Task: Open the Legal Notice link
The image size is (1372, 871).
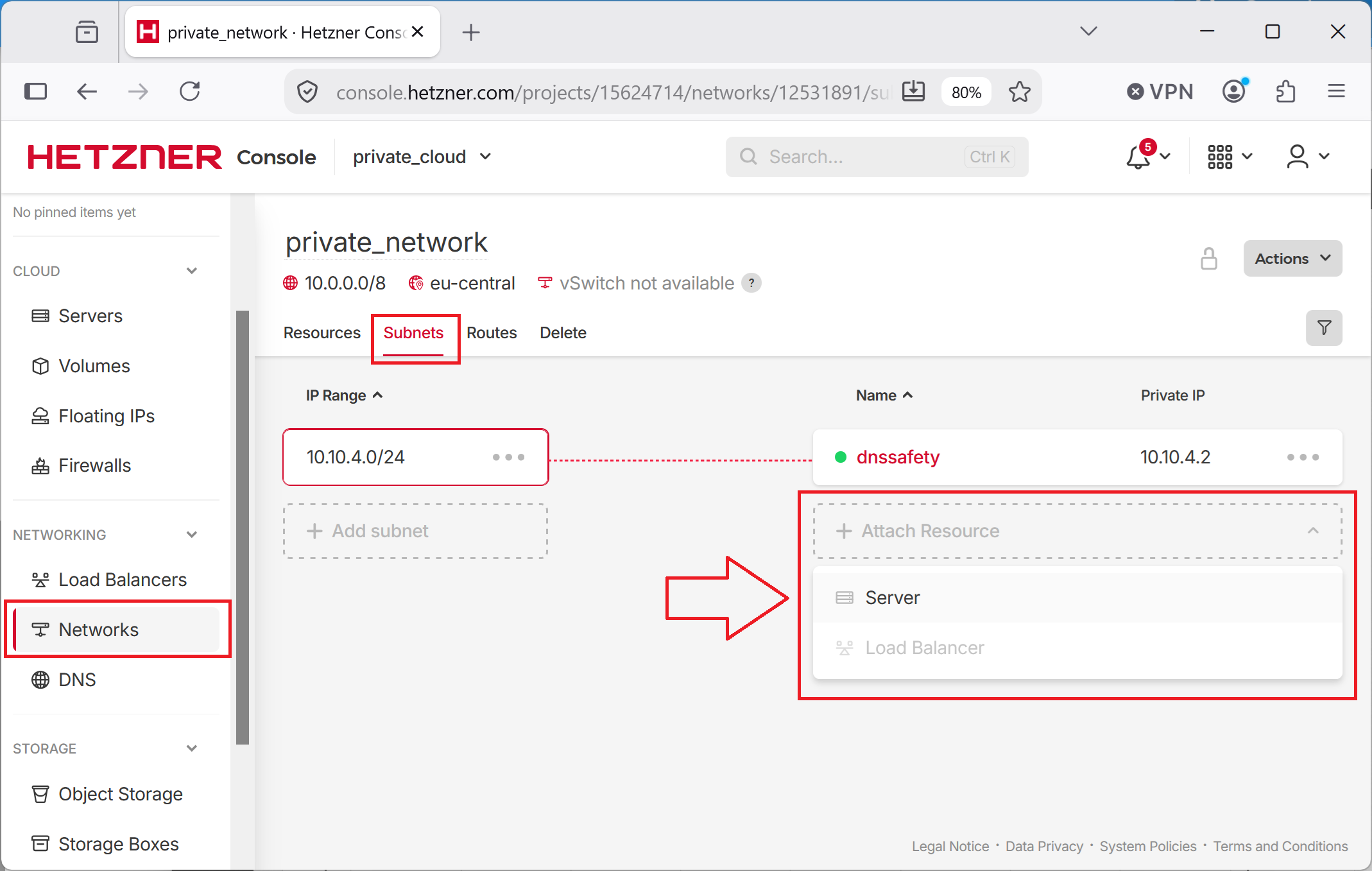Action: point(950,847)
